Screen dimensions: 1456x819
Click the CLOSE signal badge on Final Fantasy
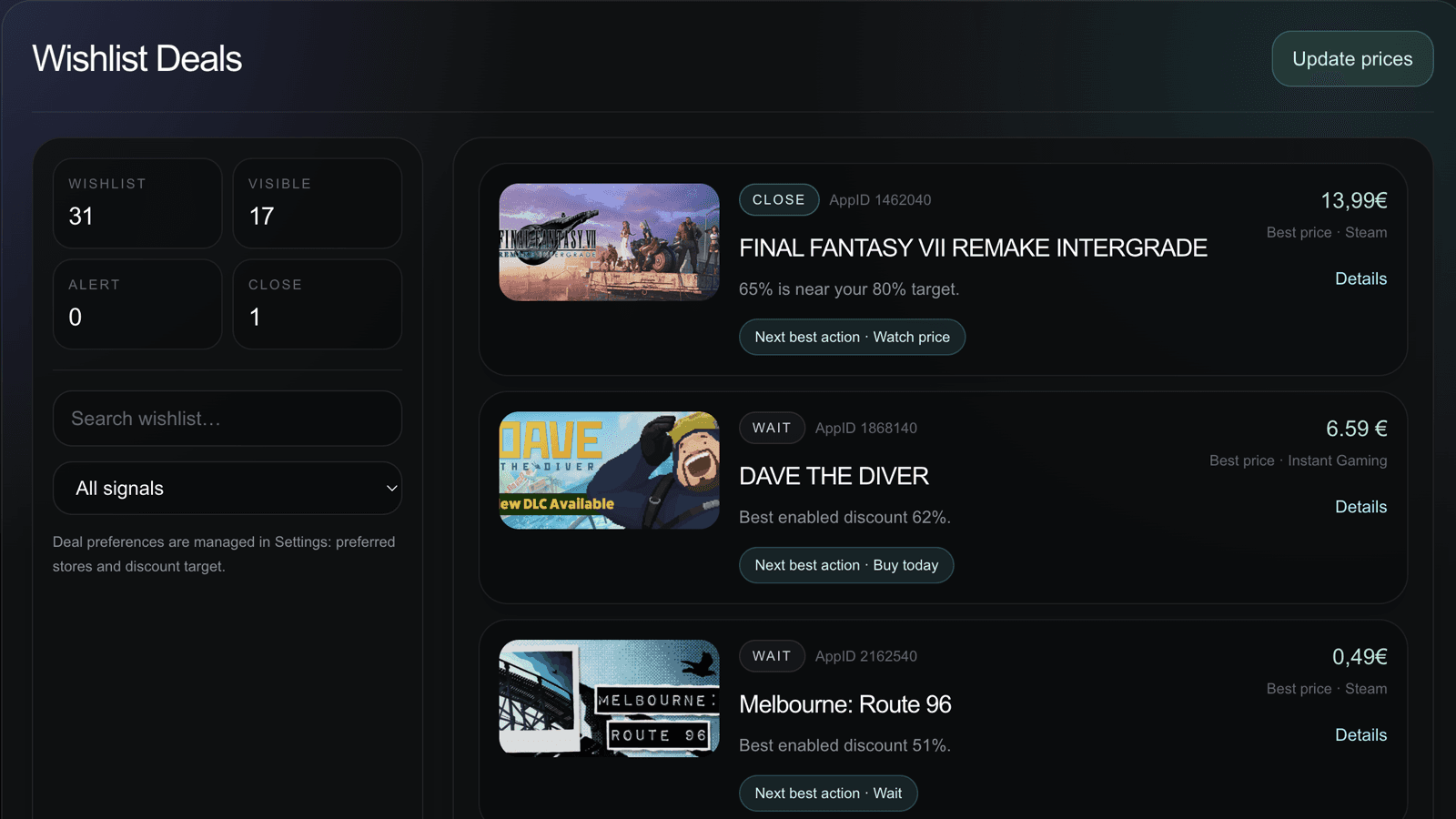(779, 199)
